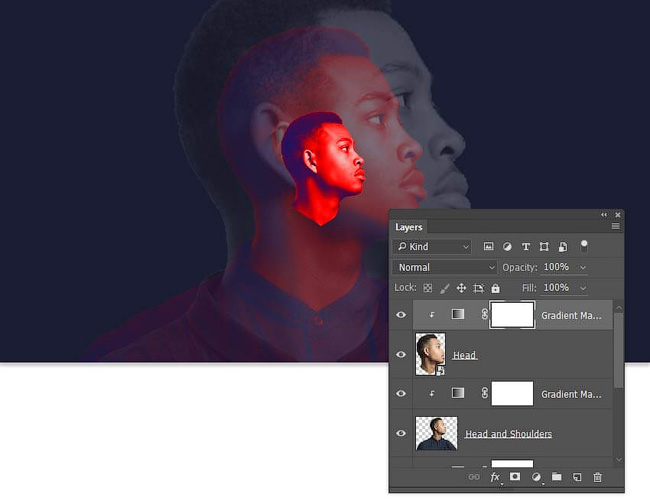Screen dimensions: 650x504
Task: Open the fx layer style menu
Action: [x=495, y=477]
